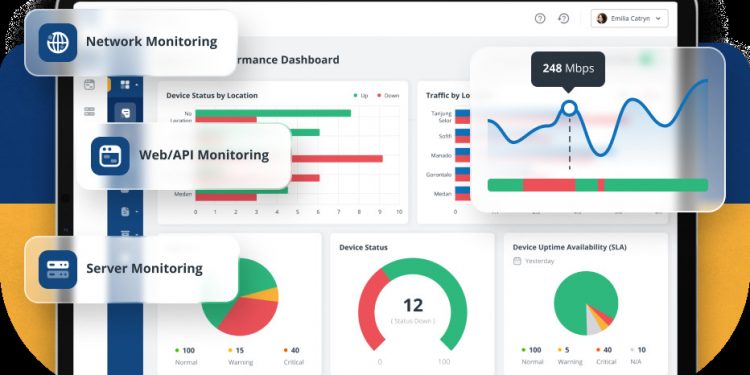Expand the Emilia Catryn user dropdown
This screenshot has width=750, height=375.
point(629,19)
